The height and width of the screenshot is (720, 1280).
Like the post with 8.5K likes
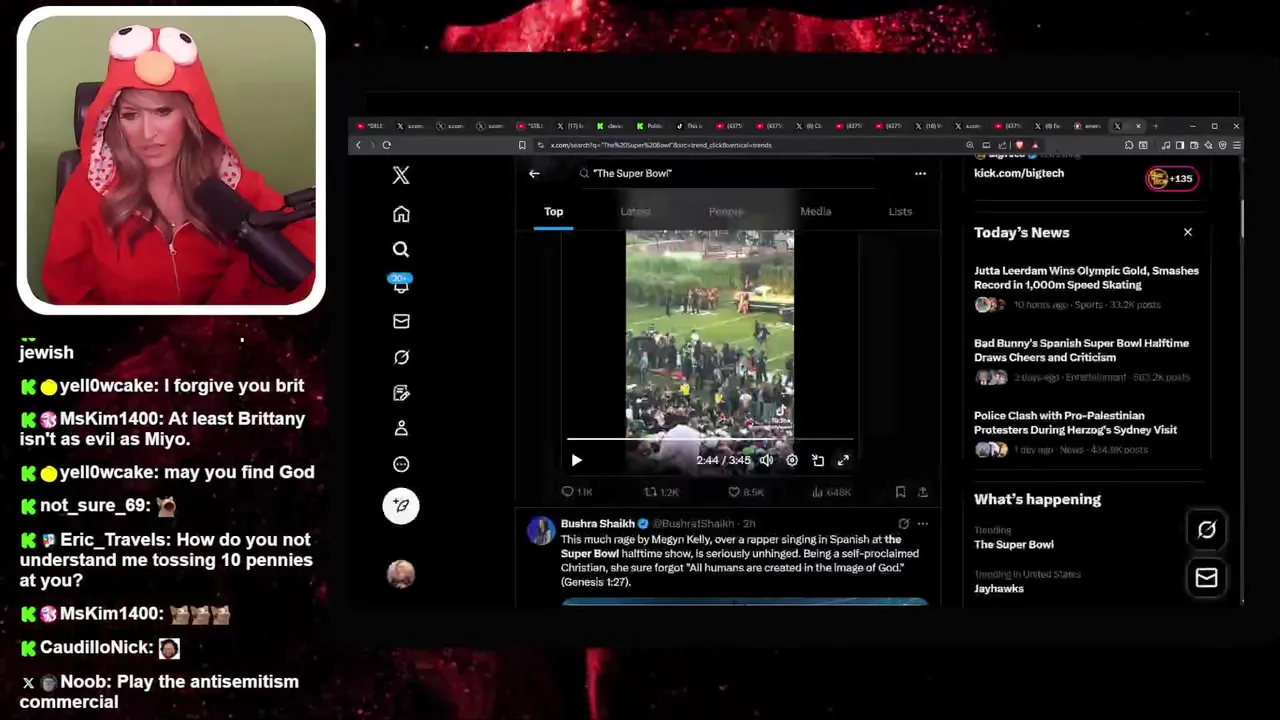[746, 492]
